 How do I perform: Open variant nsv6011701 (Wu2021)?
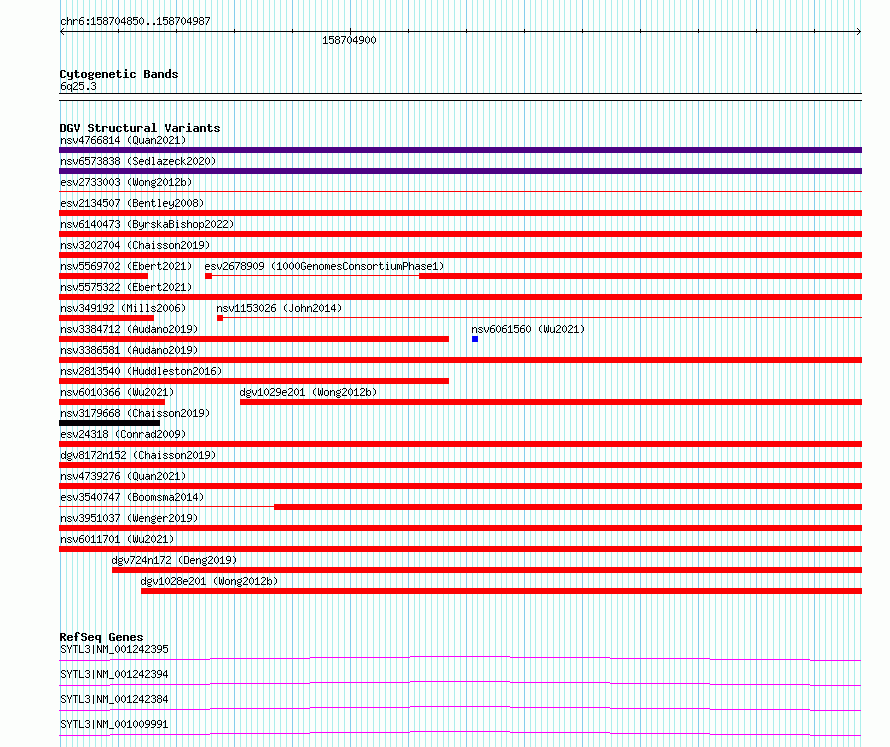[x=117, y=539]
